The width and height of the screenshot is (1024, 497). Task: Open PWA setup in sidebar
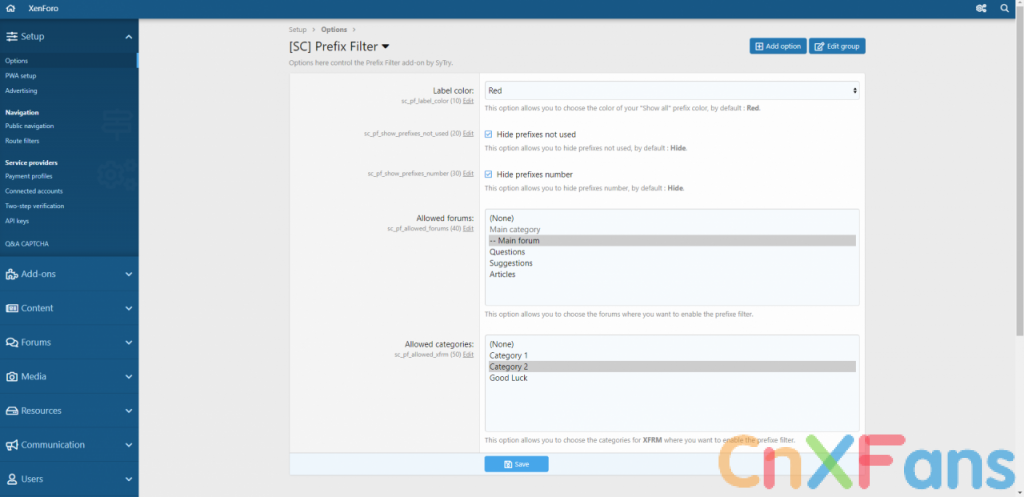[20, 76]
